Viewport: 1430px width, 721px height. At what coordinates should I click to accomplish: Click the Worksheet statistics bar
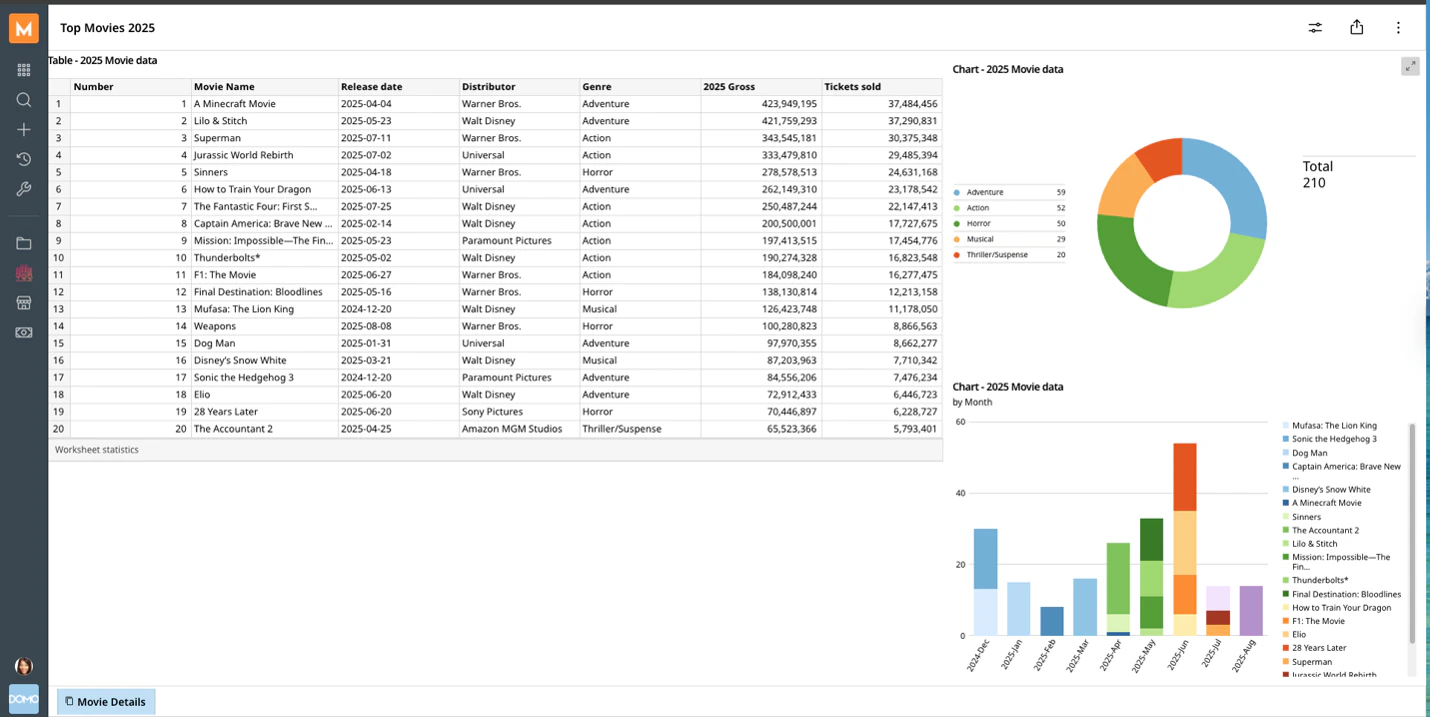click(x=496, y=450)
